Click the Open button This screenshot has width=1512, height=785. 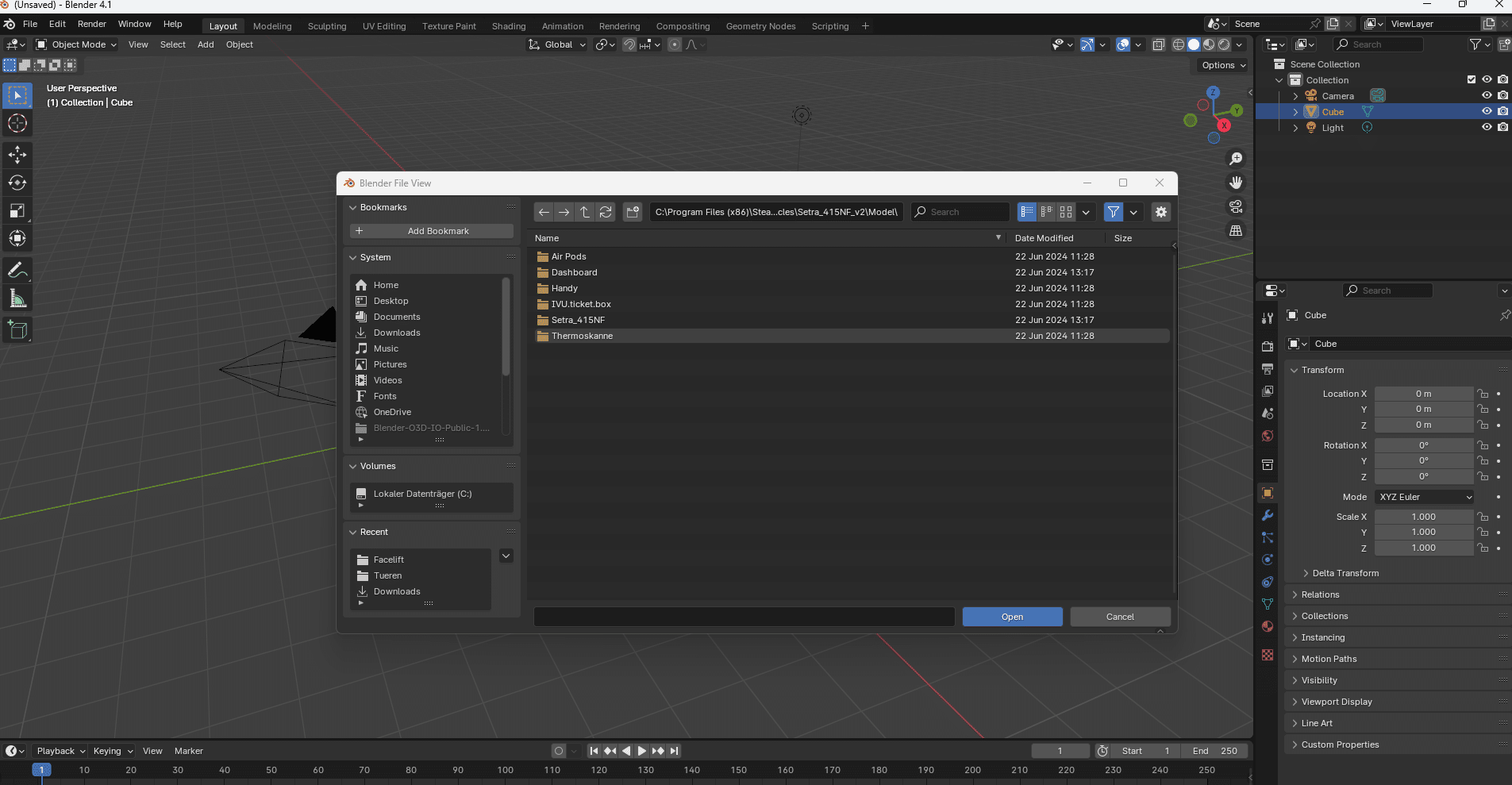pos(1012,617)
